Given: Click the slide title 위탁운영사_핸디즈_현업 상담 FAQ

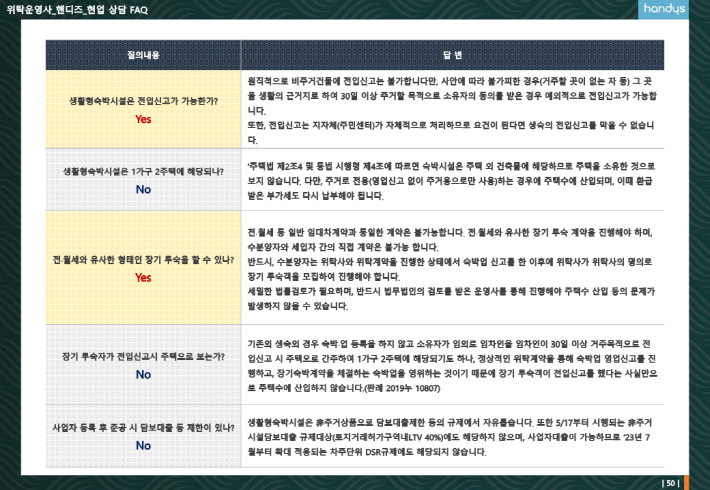Looking at the screenshot, I should tap(69, 12).
